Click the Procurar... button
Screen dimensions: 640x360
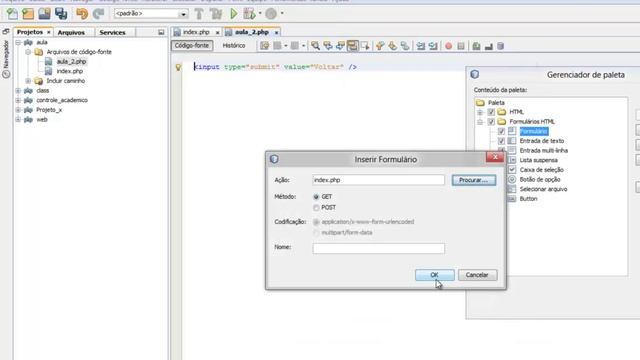(474, 180)
